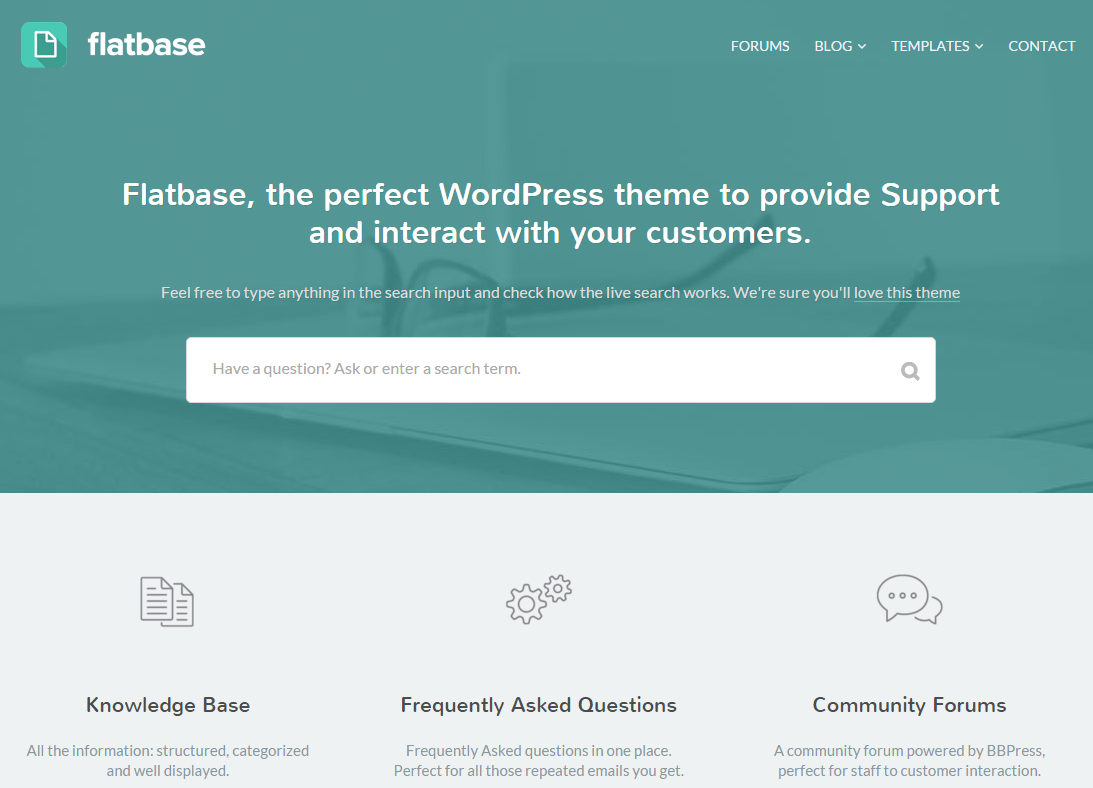Expand the Blog menu chevron
1093x788 pixels.
pos(862,46)
